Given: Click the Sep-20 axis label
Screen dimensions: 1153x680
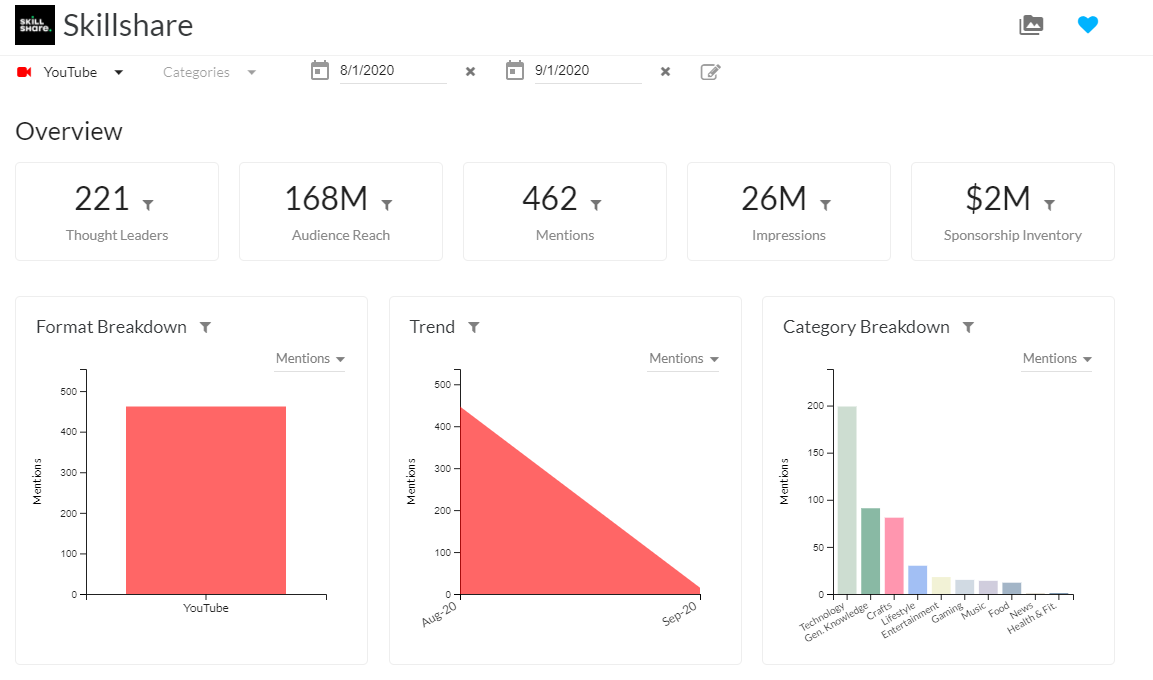Looking at the screenshot, I should (x=679, y=614).
